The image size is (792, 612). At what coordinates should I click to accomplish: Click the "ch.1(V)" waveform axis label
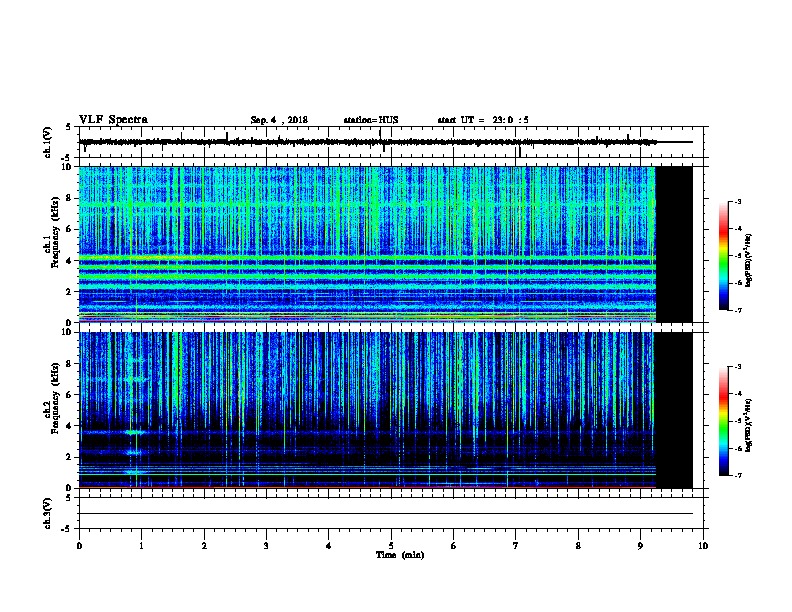click(x=48, y=142)
